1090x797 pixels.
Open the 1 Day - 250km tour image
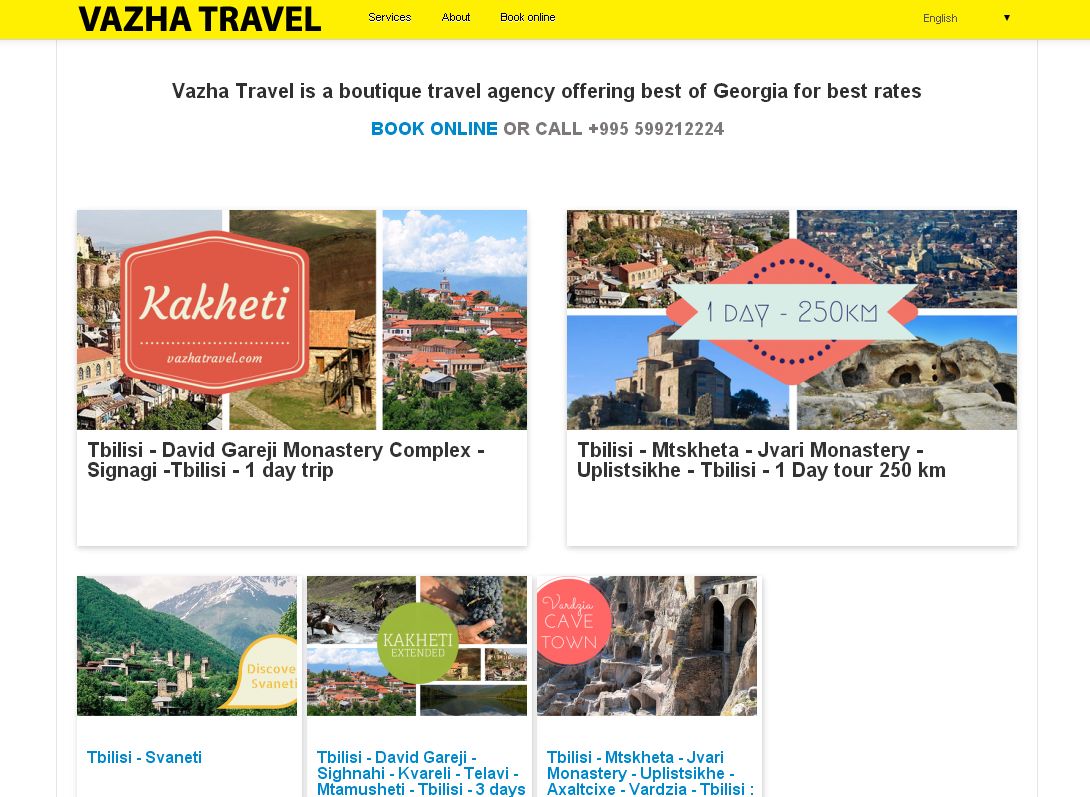pyautogui.click(x=792, y=320)
